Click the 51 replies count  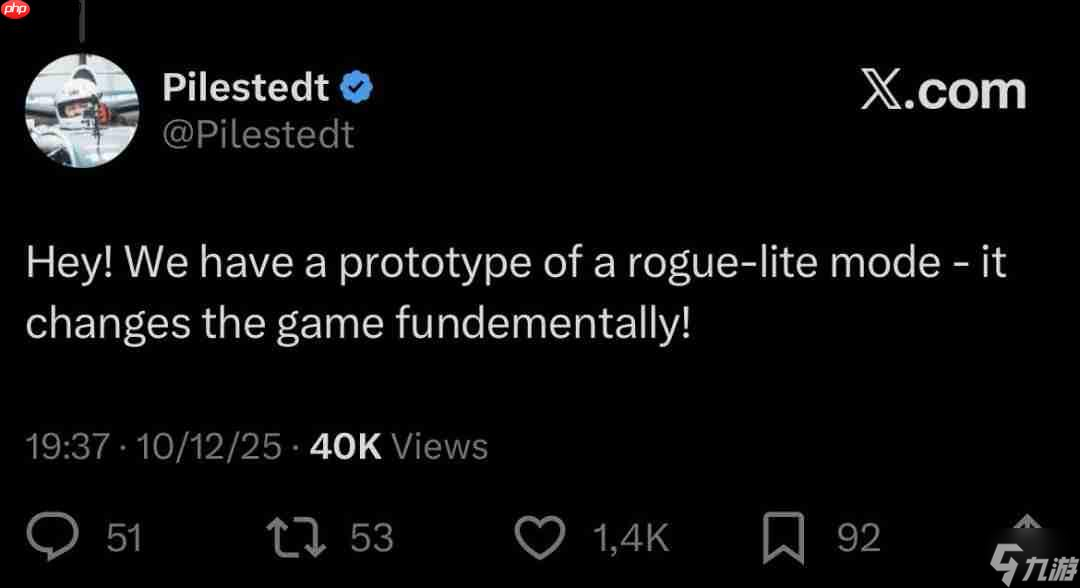[124, 538]
